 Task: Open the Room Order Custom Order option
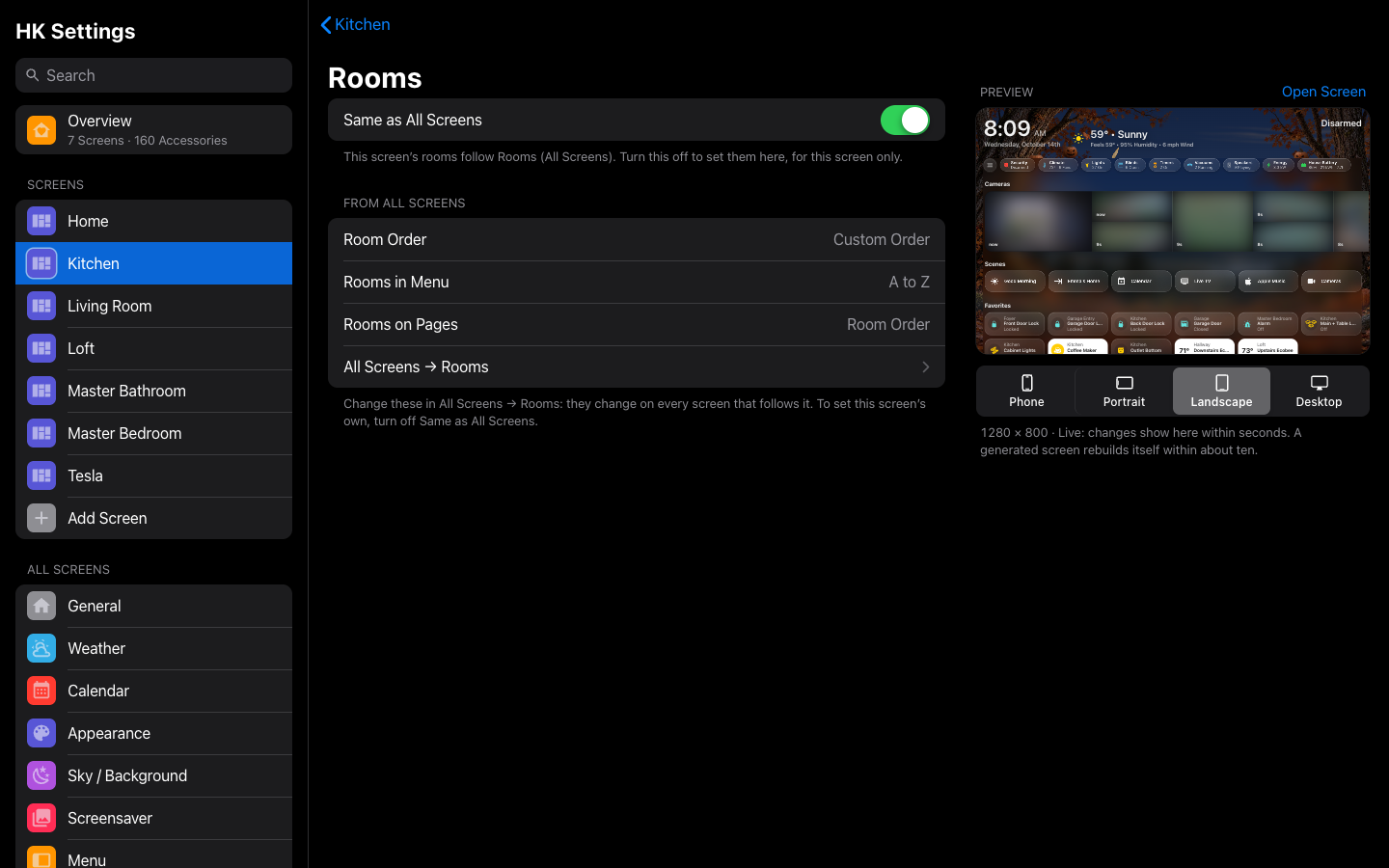(637, 239)
